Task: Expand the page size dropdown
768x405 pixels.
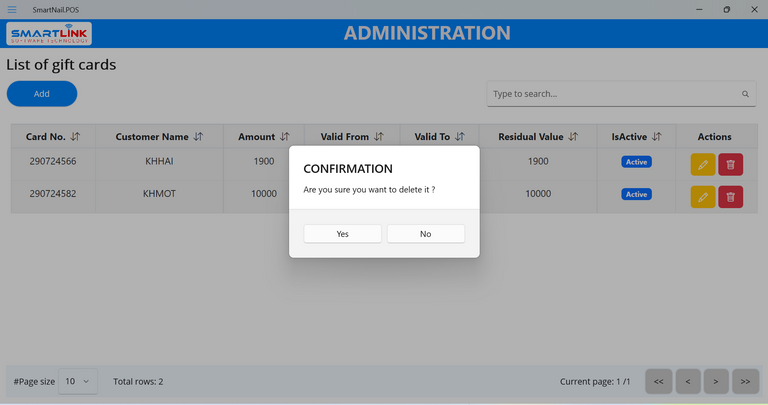Action: (x=77, y=381)
